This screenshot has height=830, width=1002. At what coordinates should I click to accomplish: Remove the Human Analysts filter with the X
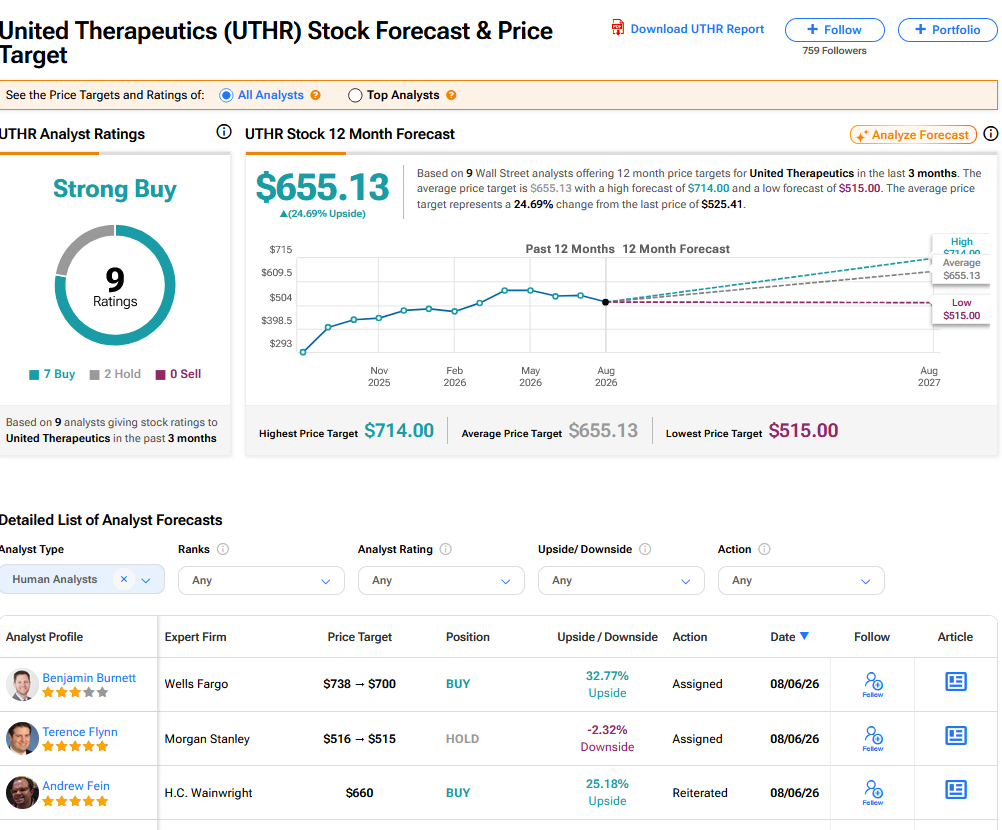[x=124, y=579]
